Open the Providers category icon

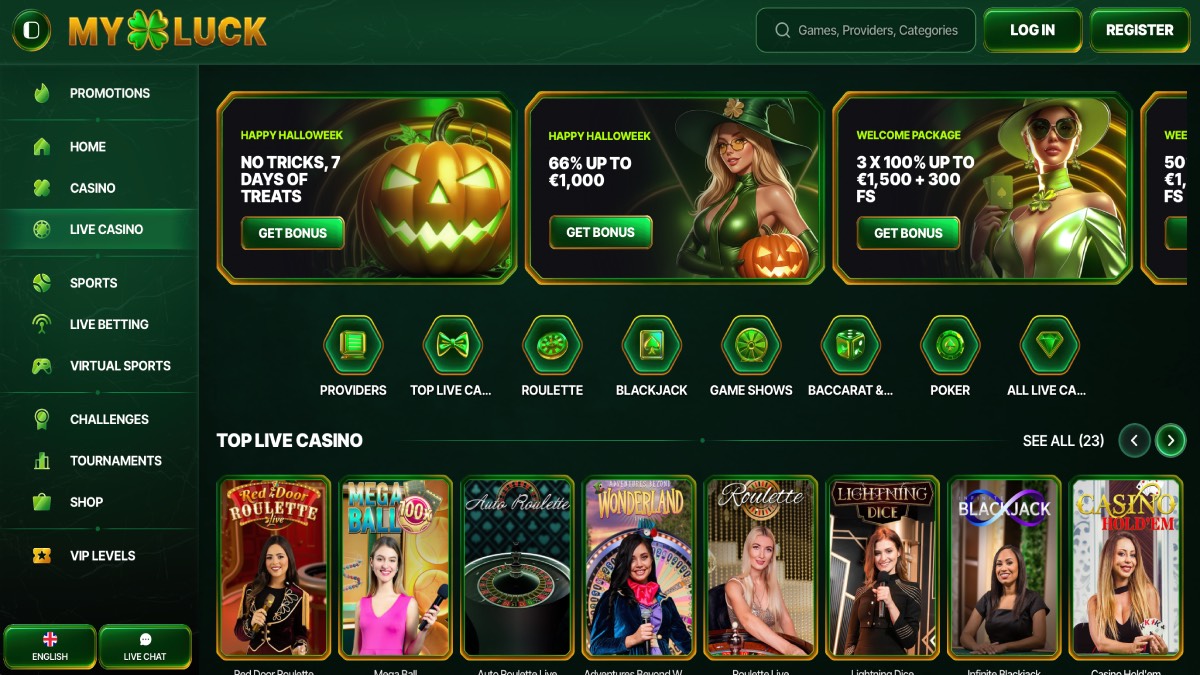point(353,345)
